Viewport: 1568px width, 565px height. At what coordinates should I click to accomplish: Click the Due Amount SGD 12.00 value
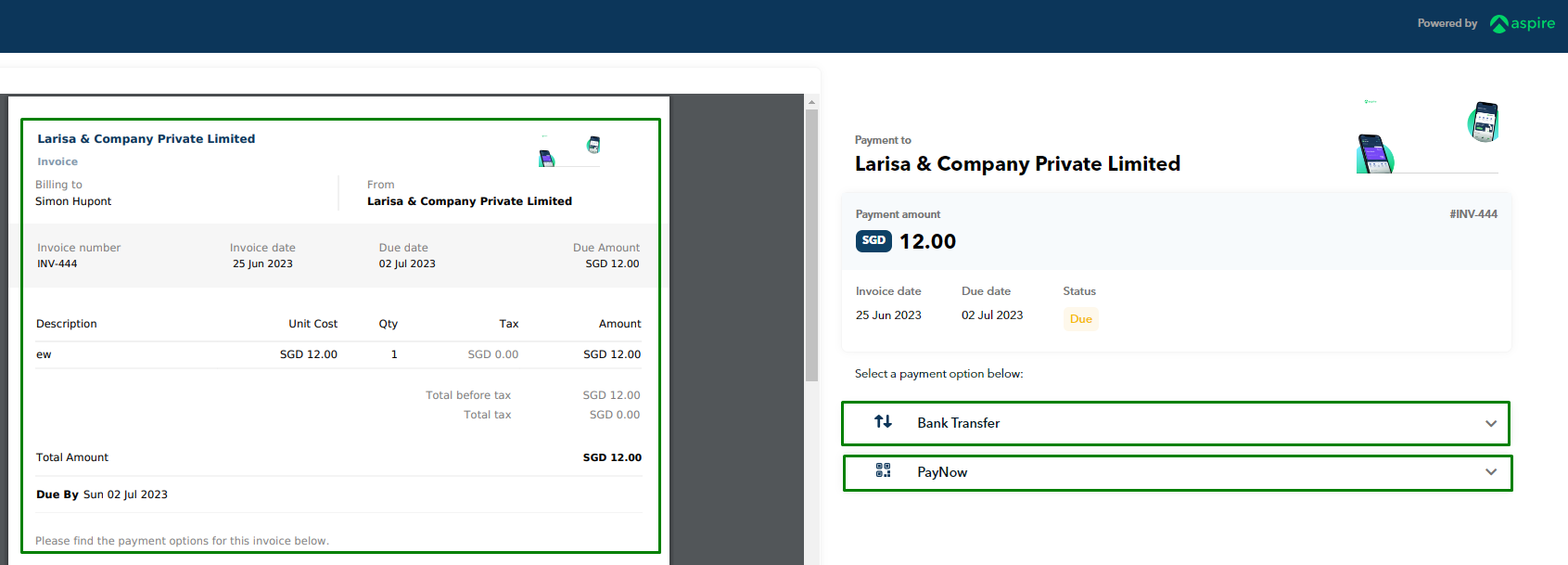tap(612, 263)
